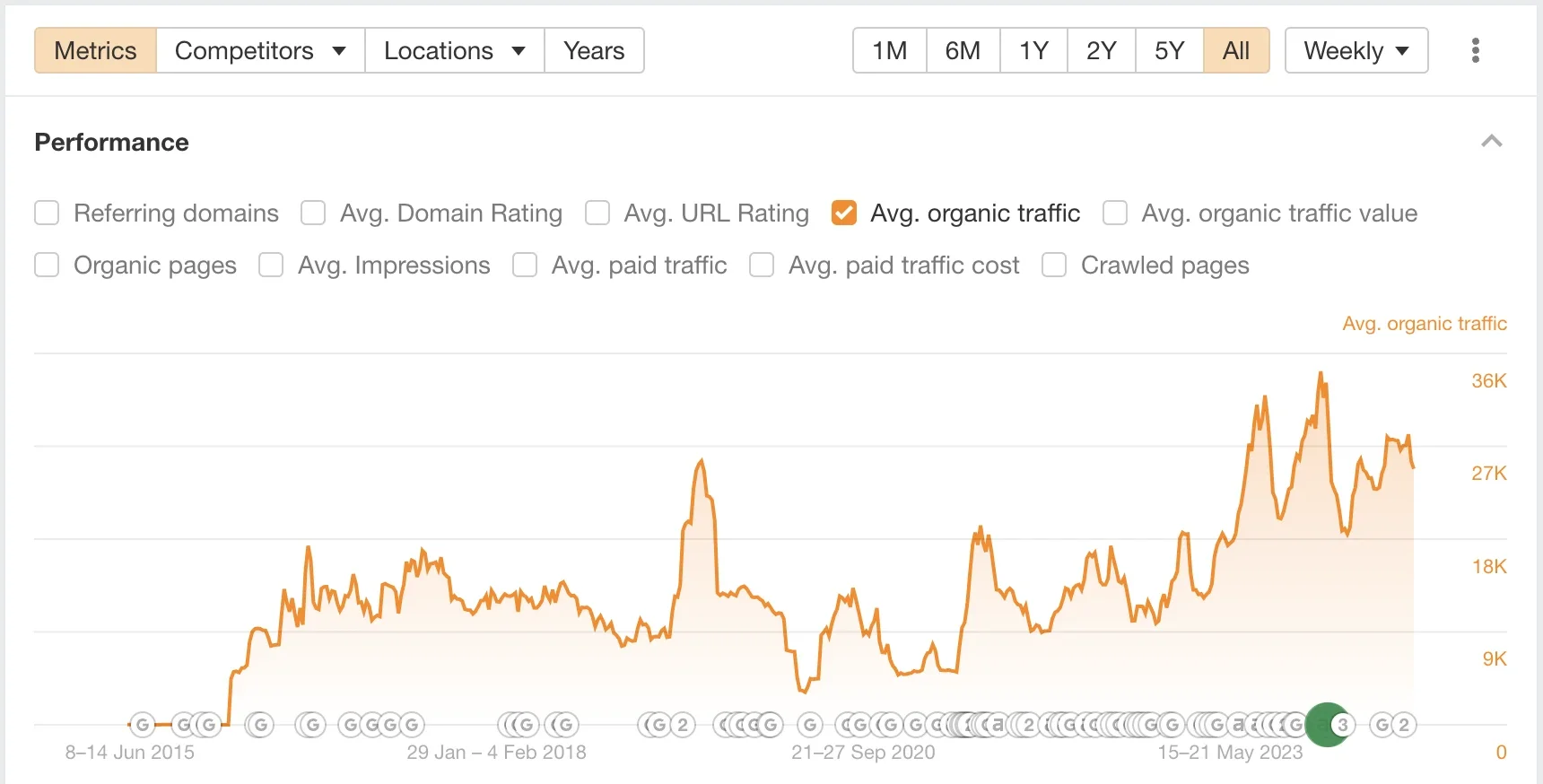The image size is (1543, 784).
Task: Click the last numbered '2' marker on timeline
Action: point(1404,725)
